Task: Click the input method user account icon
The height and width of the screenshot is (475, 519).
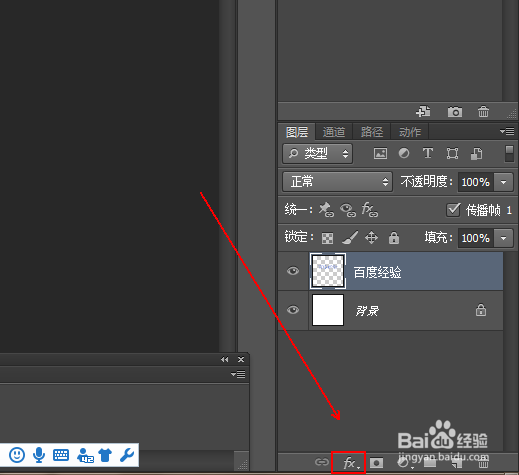Action: [x=85, y=455]
